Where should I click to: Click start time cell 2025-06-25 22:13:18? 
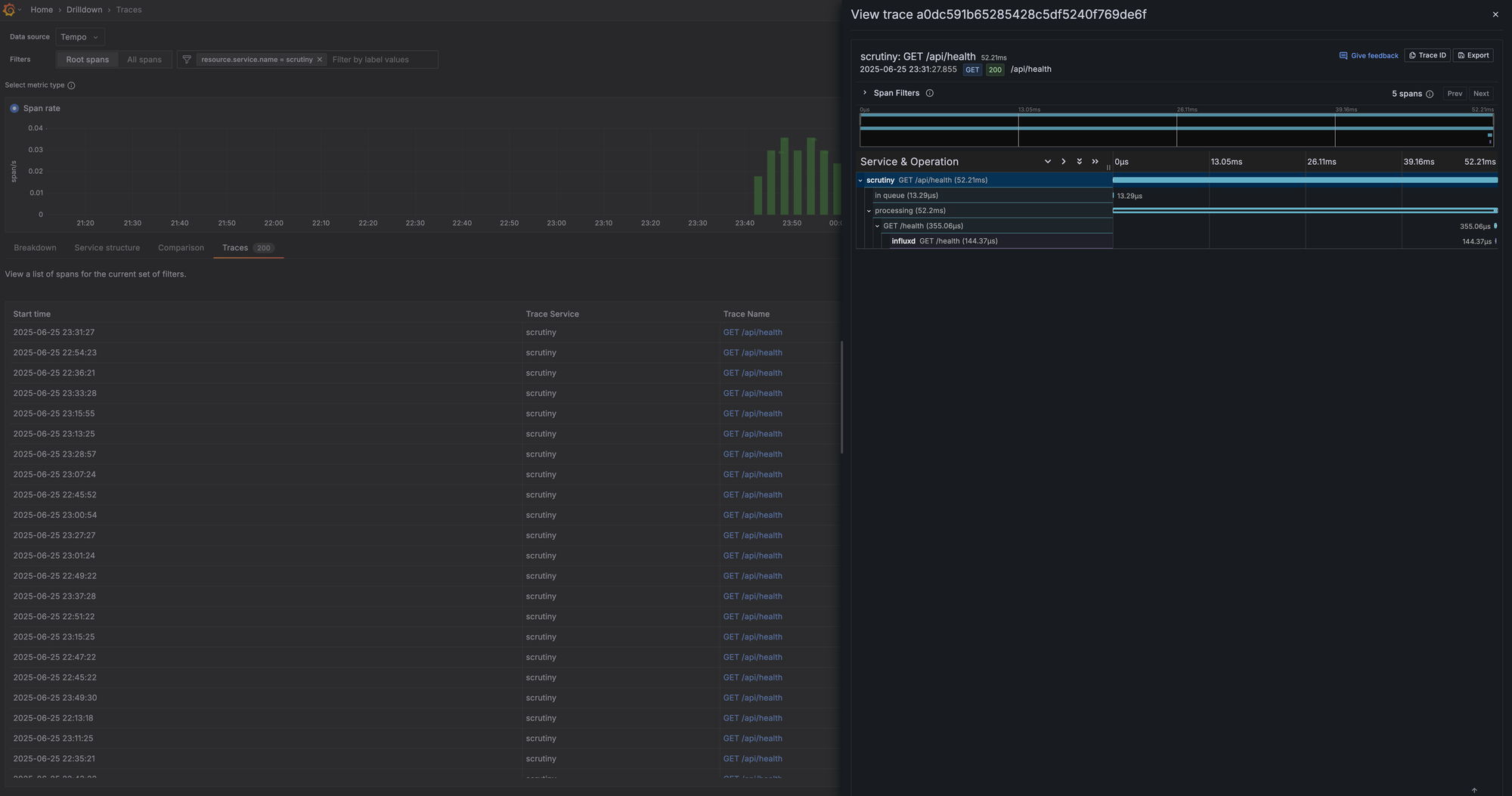[x=53, y=719]
